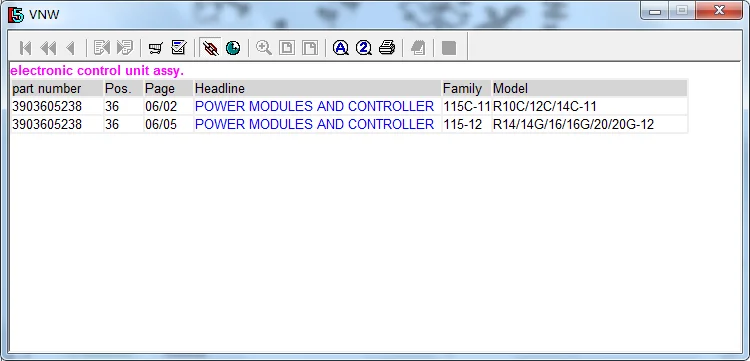The width and height of the screenshot is (750, 361).
Task: Open POWER MODULES AND CONTROLLER link for page 06/02
Action: (314, 106)
